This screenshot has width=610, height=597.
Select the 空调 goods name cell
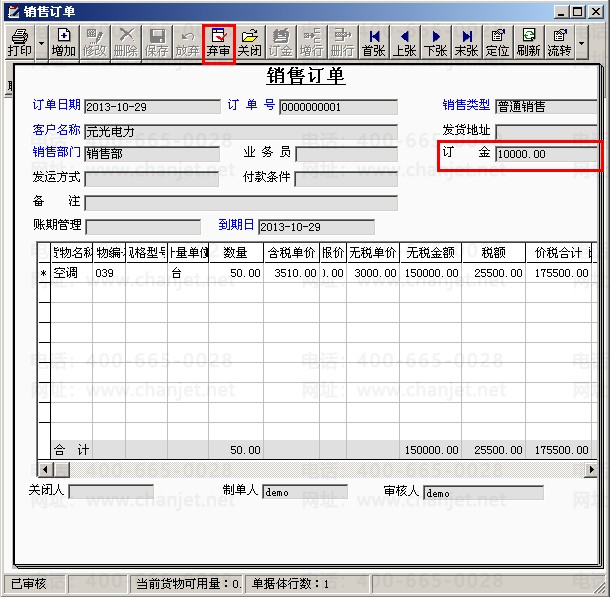(72, 273)
